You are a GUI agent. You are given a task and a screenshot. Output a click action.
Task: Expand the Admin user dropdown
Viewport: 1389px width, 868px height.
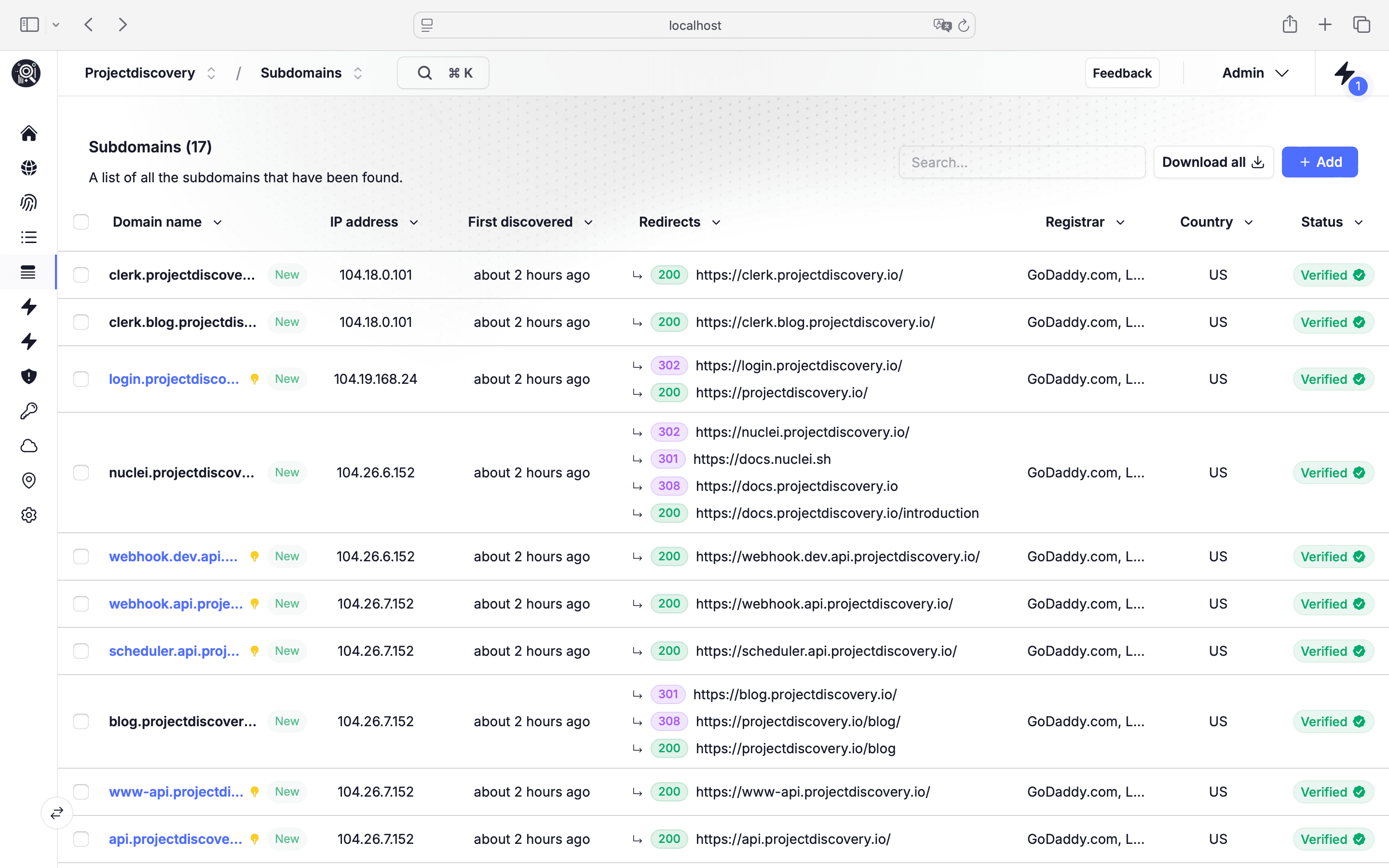tap(1255, 73)
